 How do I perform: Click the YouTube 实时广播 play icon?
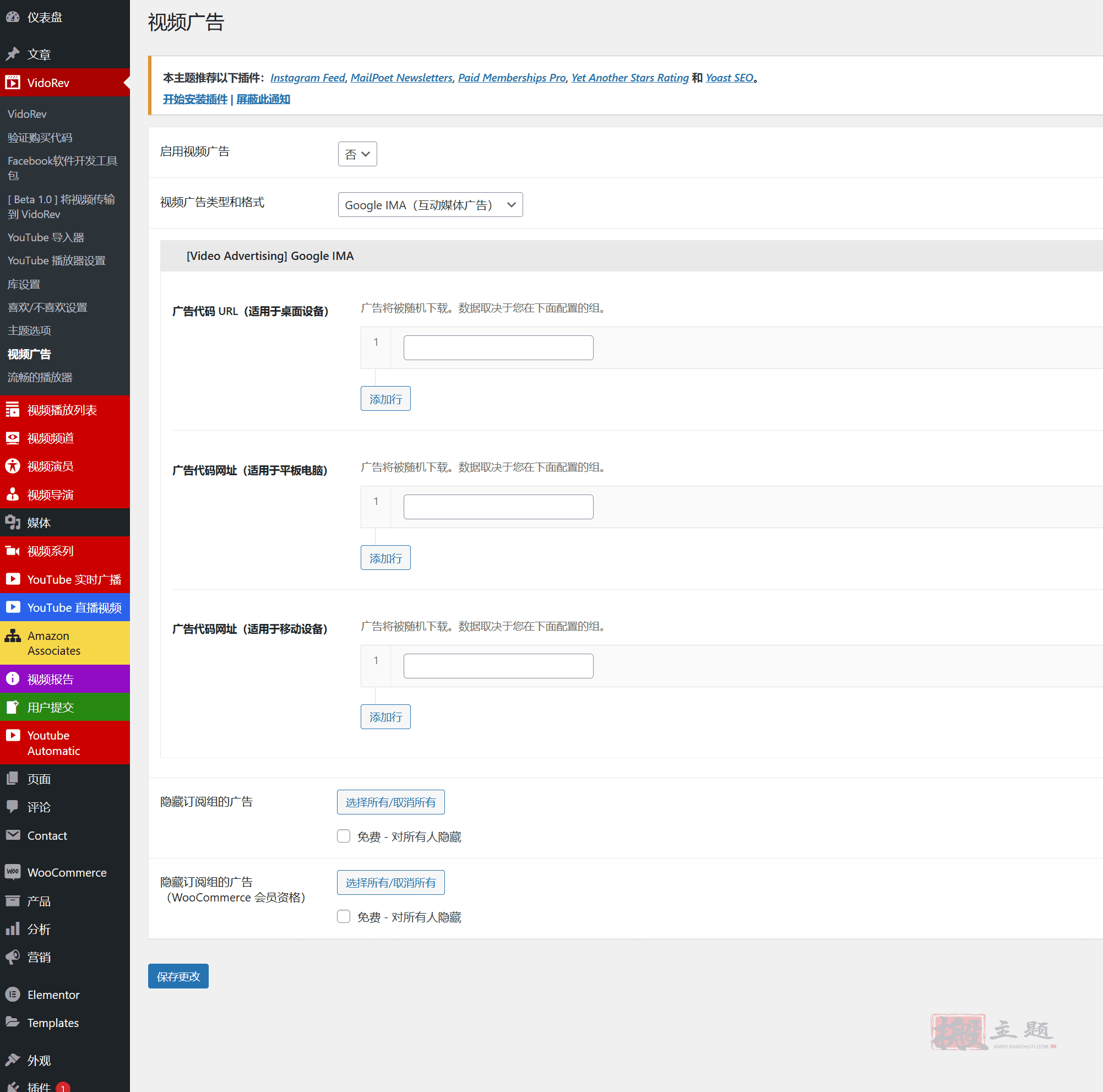coord(13,579)
